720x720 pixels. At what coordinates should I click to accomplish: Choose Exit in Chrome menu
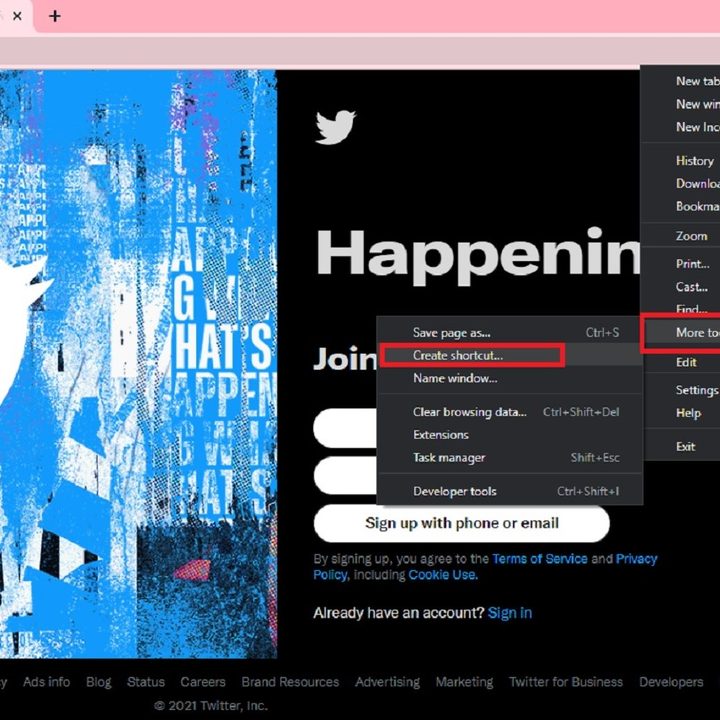(x=681, y=447)
